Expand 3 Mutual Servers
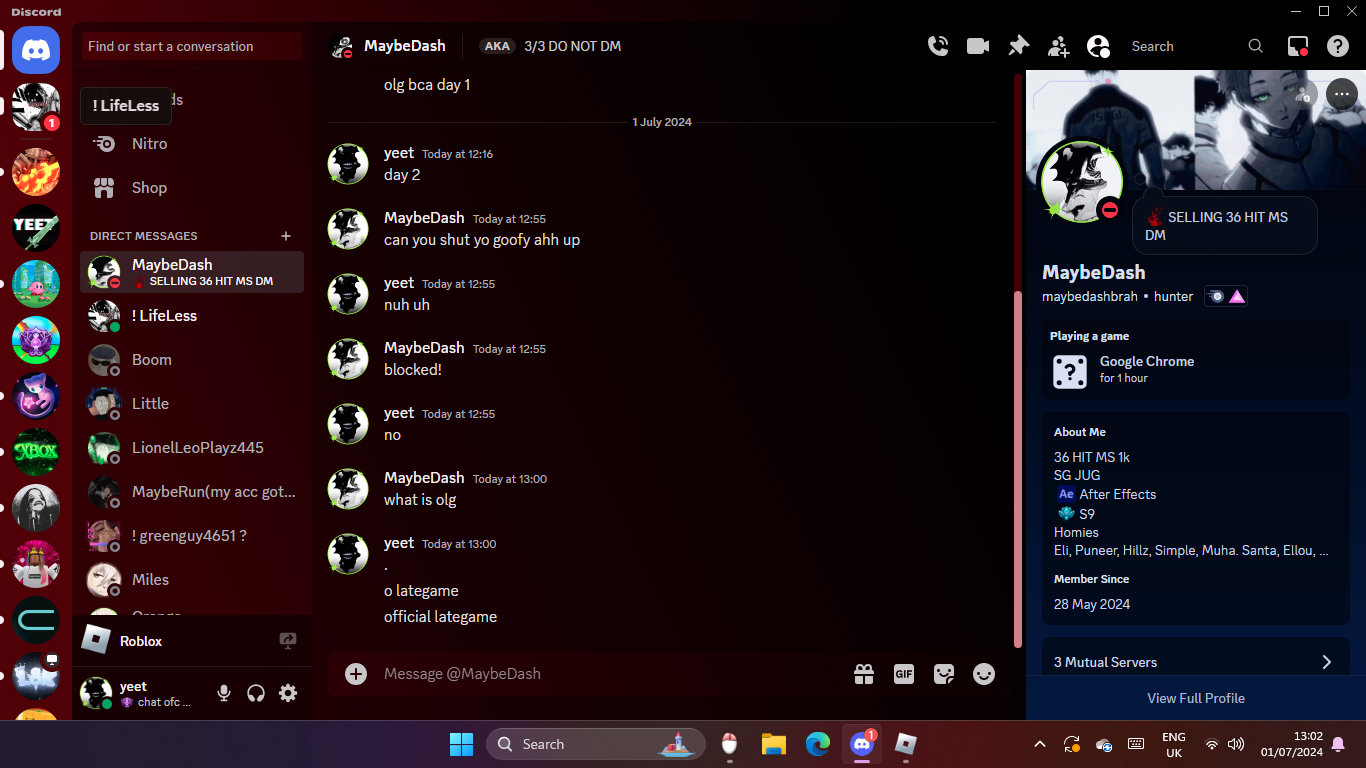Screen dimensions: 1366x768 click(x=1196, y=662)
